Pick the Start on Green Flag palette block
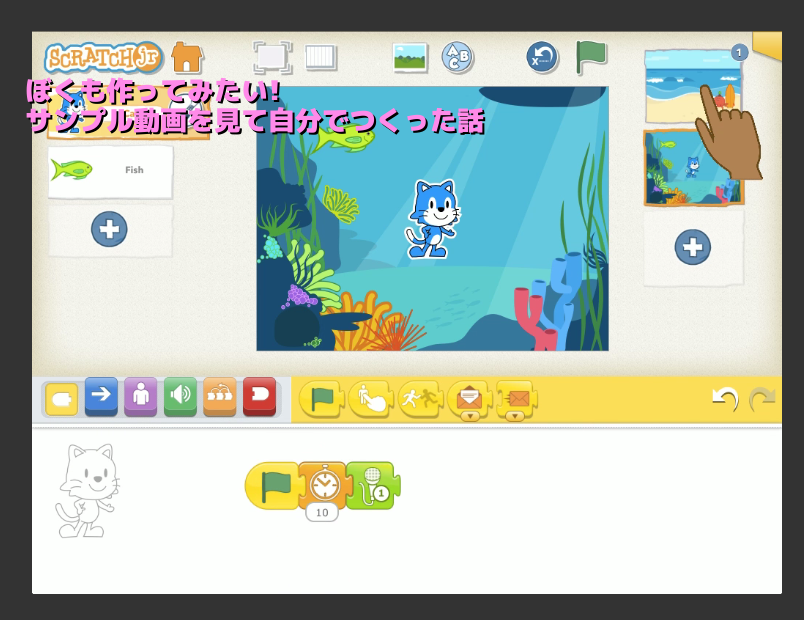The width and height of the screenshot is (804, 620). pos(321,398)
